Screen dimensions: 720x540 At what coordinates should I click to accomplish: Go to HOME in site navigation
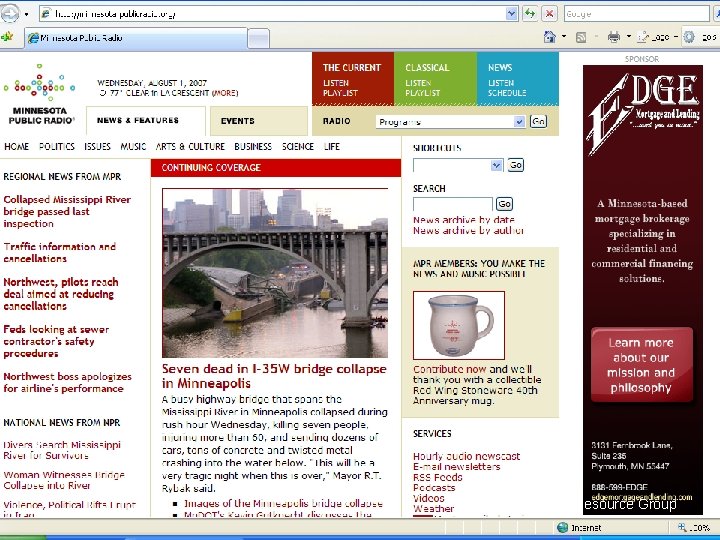coord(17,146)
